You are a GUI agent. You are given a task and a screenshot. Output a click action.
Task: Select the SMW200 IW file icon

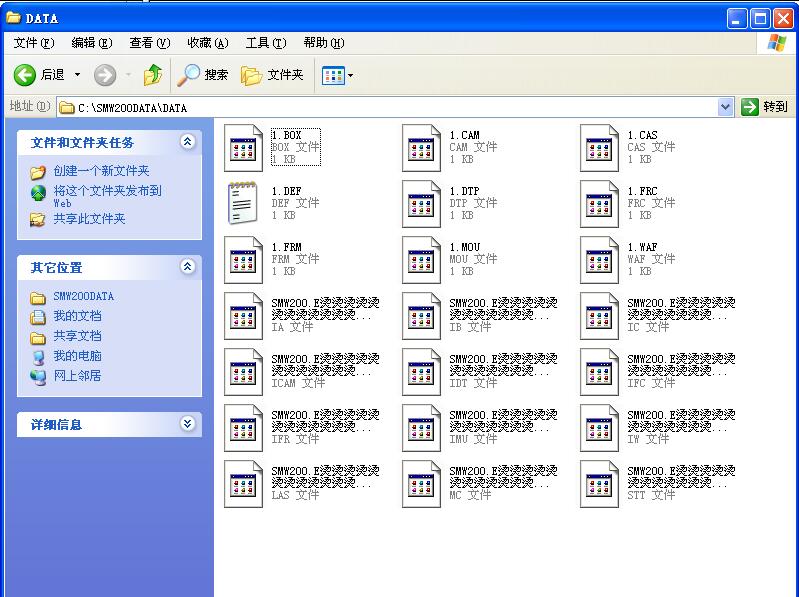pos(599,428)
